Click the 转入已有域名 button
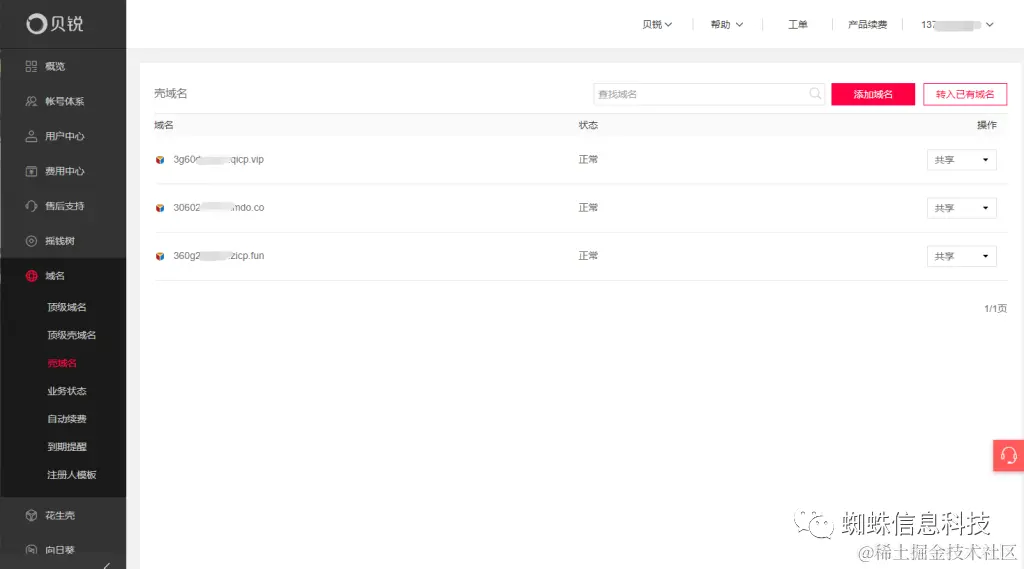Screen dimensions: 1024x569 tap(965, 94)
